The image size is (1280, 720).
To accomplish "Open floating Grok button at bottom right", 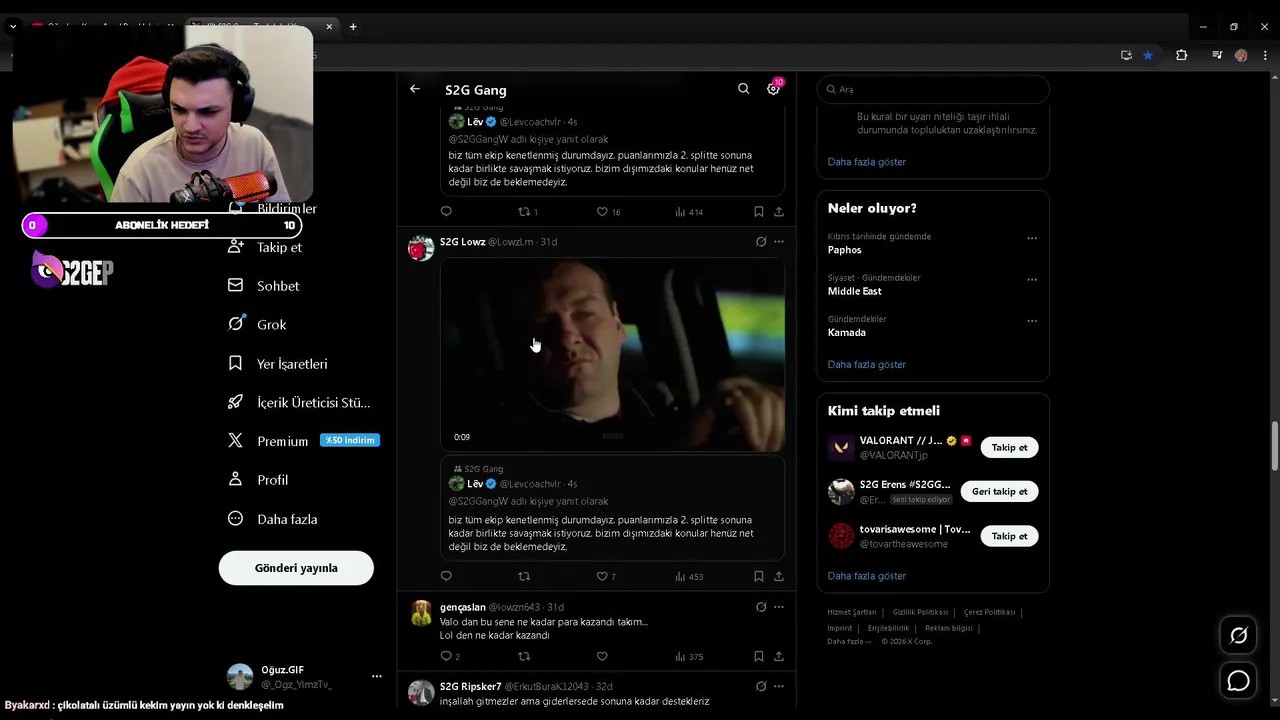I will (1238, 635).
